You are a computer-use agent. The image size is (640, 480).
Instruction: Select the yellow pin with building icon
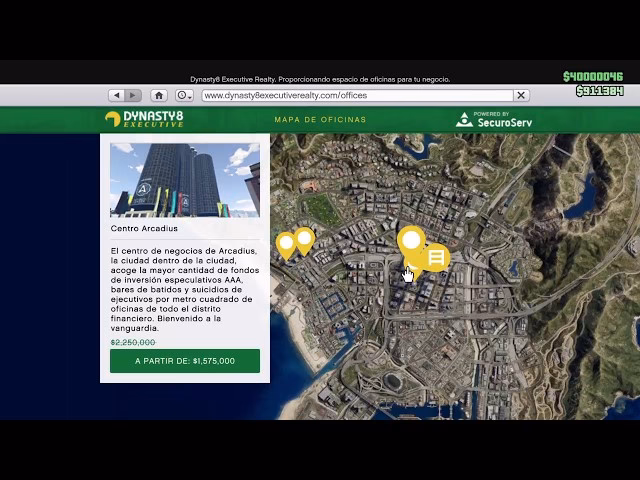pyautogui.click(x=436, y=258)
